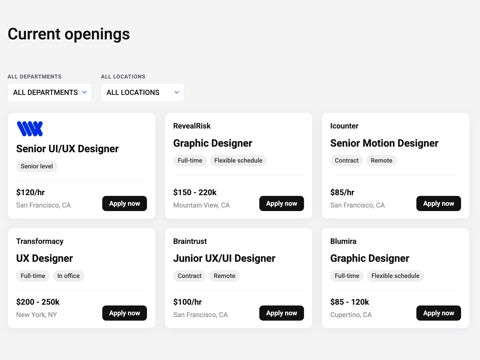Click the $100/hr rate text
480x360 pixels.
(187, 302)
